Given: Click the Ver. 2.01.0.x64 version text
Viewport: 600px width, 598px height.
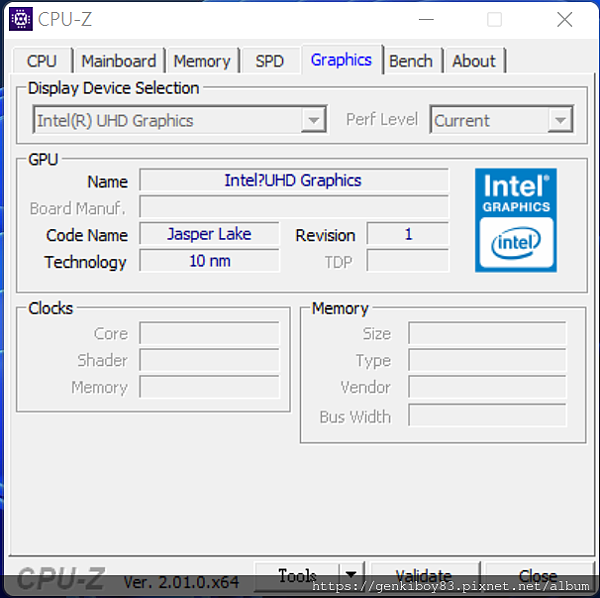Looking at the screenshot, I should [x=181, y=582].
